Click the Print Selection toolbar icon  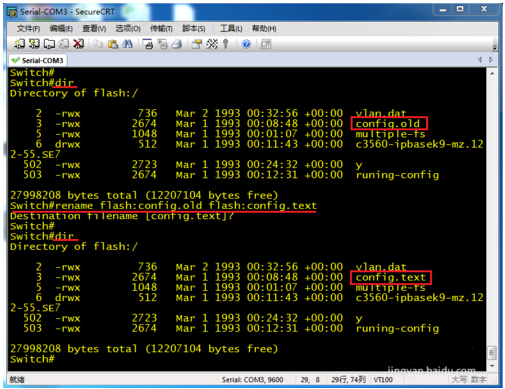(x=162, y=44)
